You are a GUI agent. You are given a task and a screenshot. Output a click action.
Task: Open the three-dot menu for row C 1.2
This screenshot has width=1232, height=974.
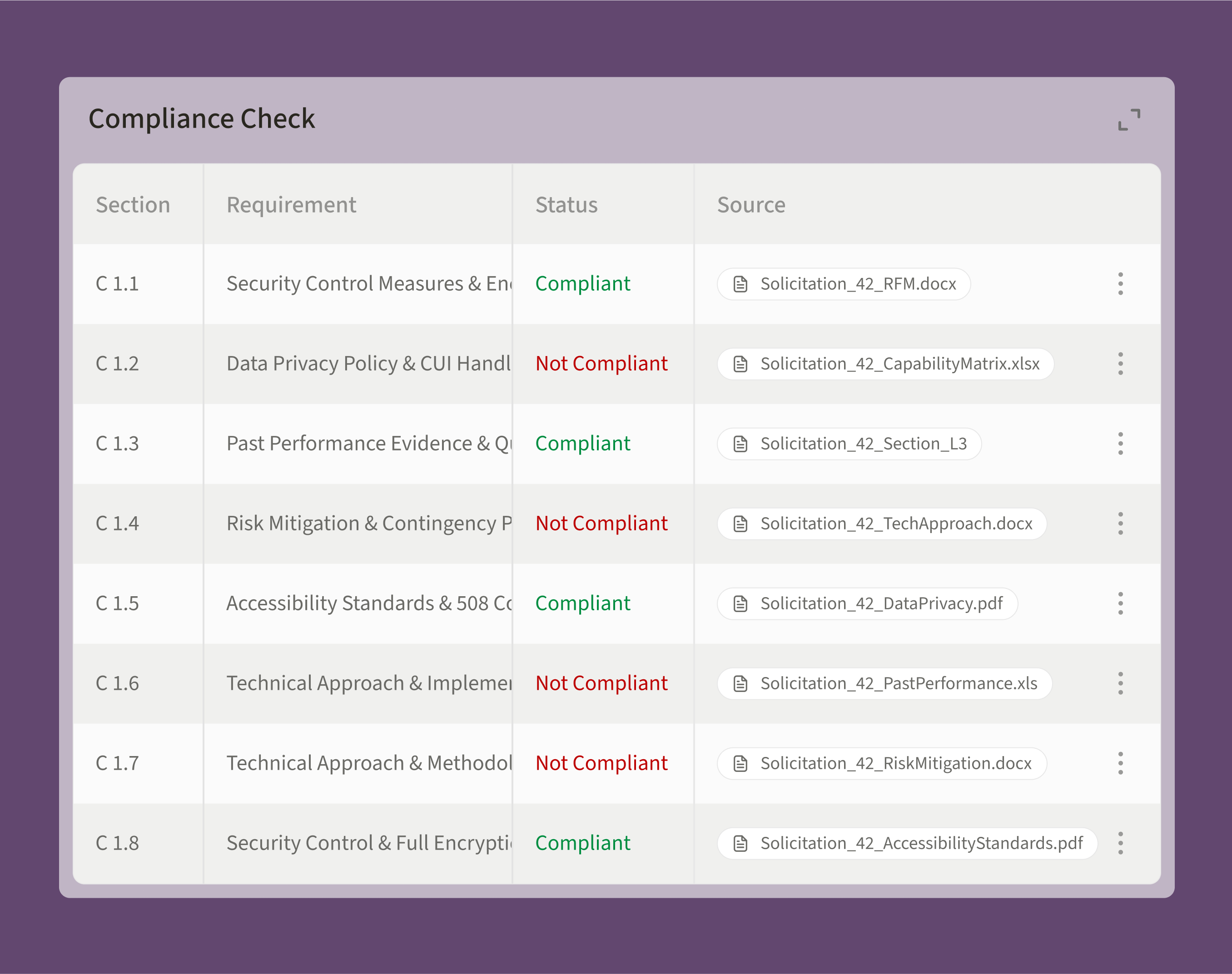tap(1120, 364)
